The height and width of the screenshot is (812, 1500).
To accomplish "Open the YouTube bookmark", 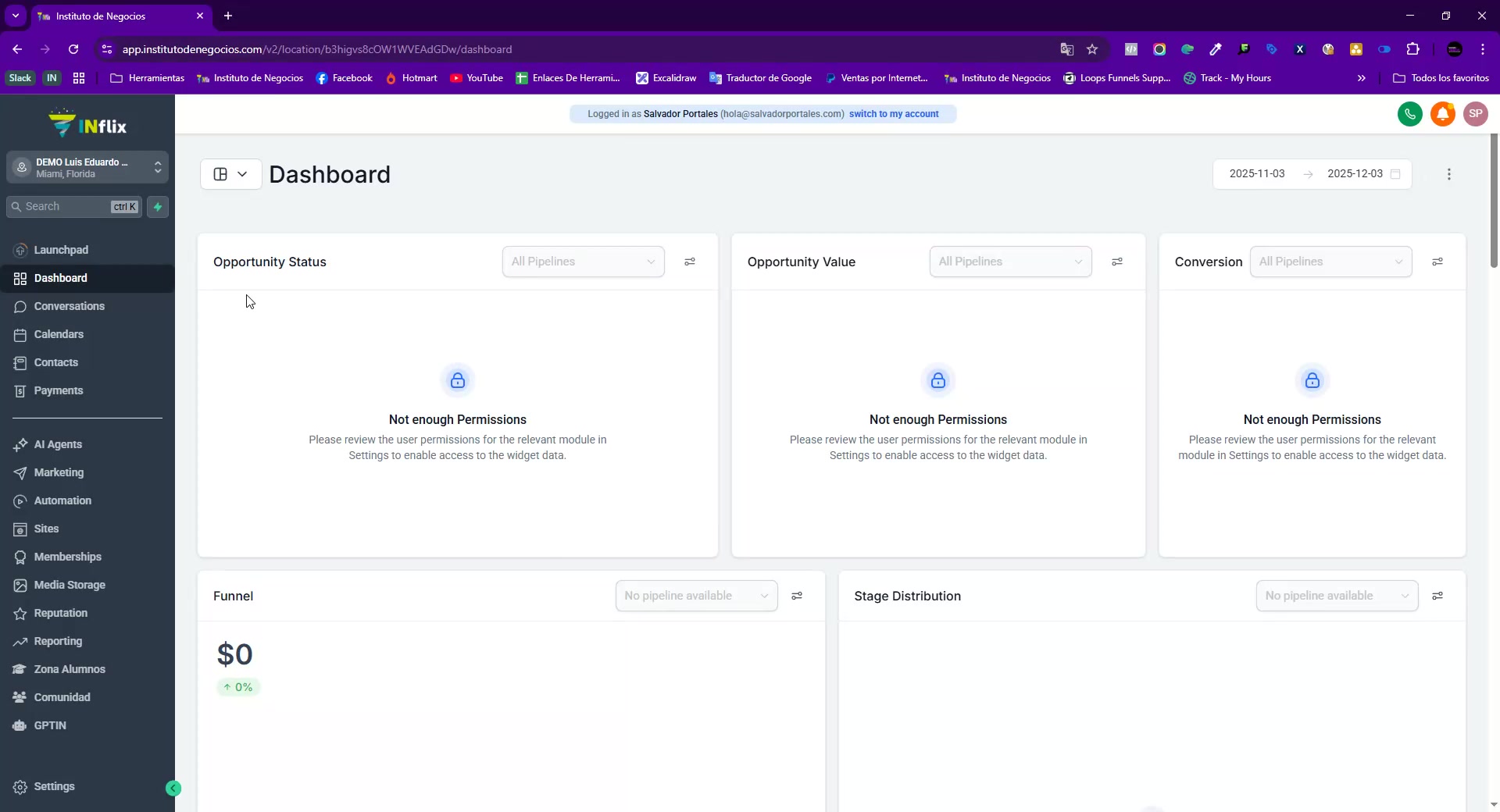I will (477, 78).
